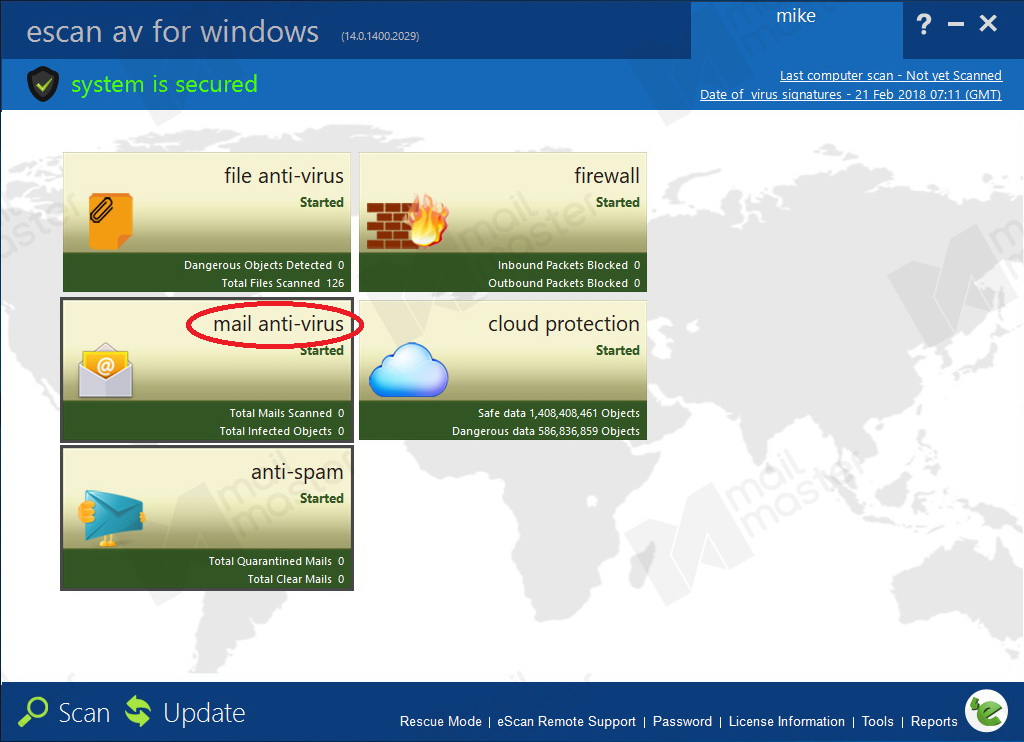Click cloud protection Started status

(618, 351)
